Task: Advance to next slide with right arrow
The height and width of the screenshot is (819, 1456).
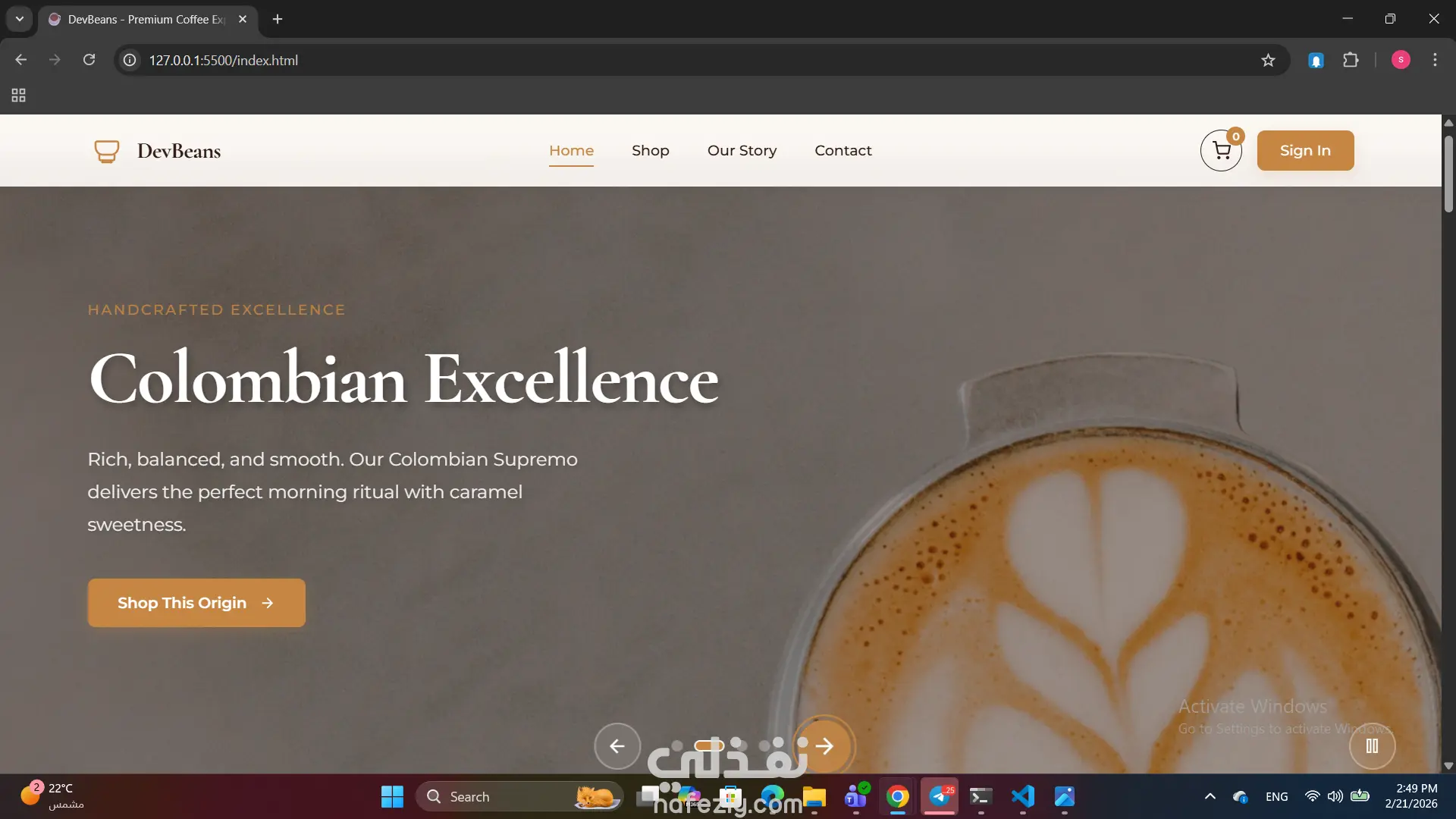Action: tap(824, 746)
